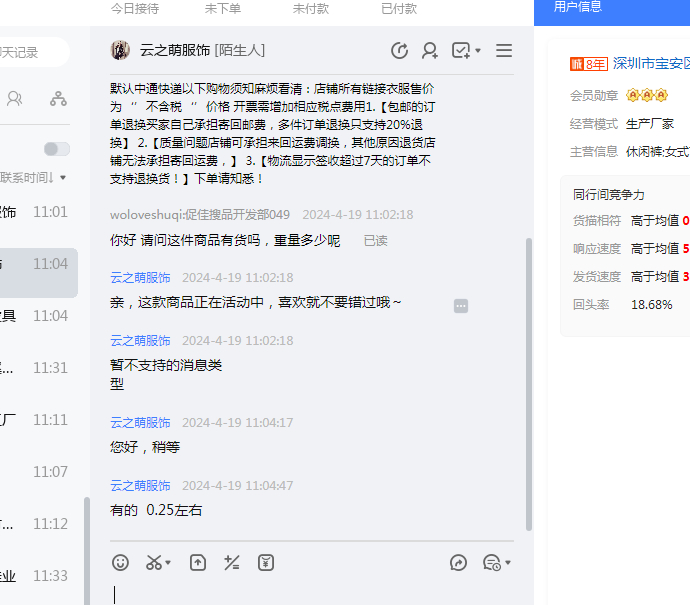Click quick reply chat-clock icon
Image resolution: width=690 pixels, height=605 pixels.
pos(492,562)
